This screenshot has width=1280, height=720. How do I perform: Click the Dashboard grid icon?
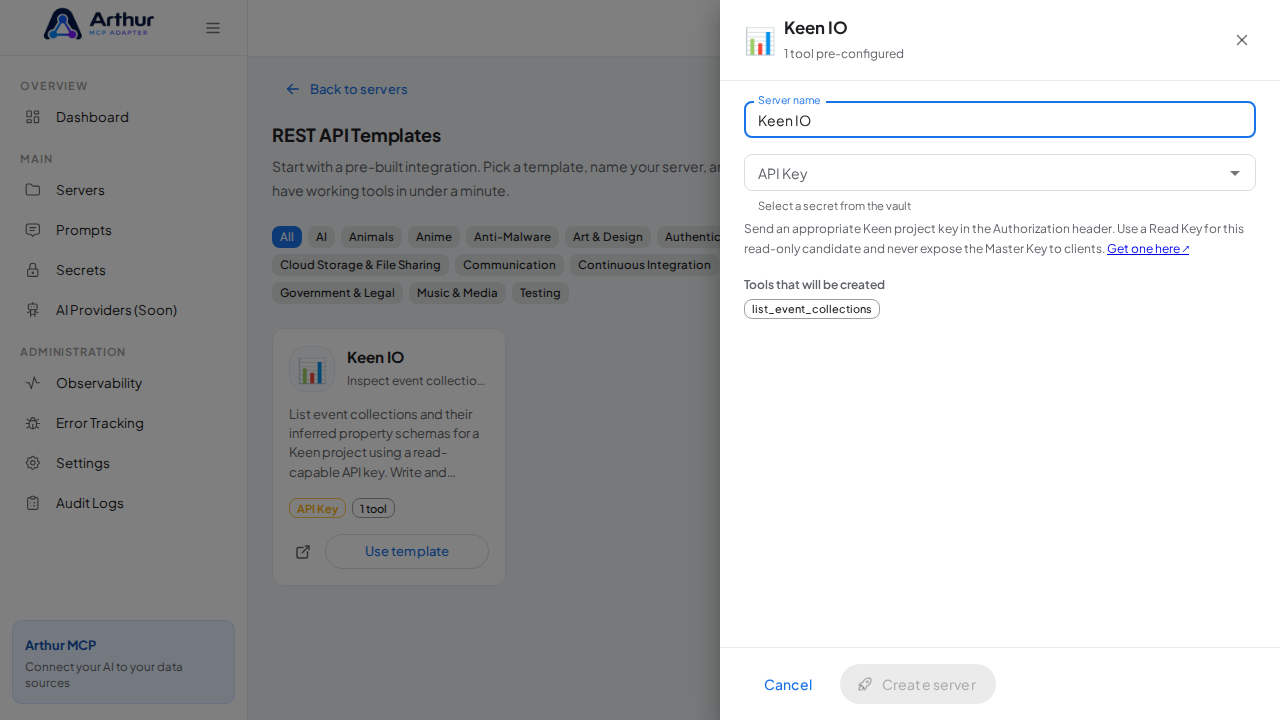(x=33, y=117)
